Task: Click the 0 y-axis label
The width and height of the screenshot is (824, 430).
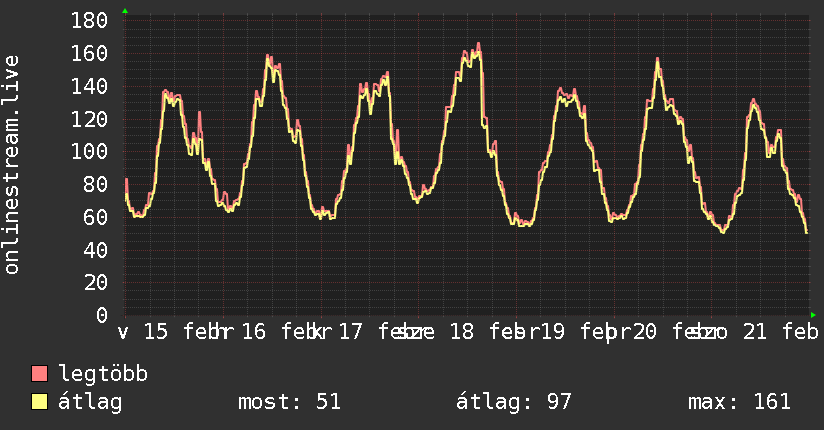Action: click(102, 315)
